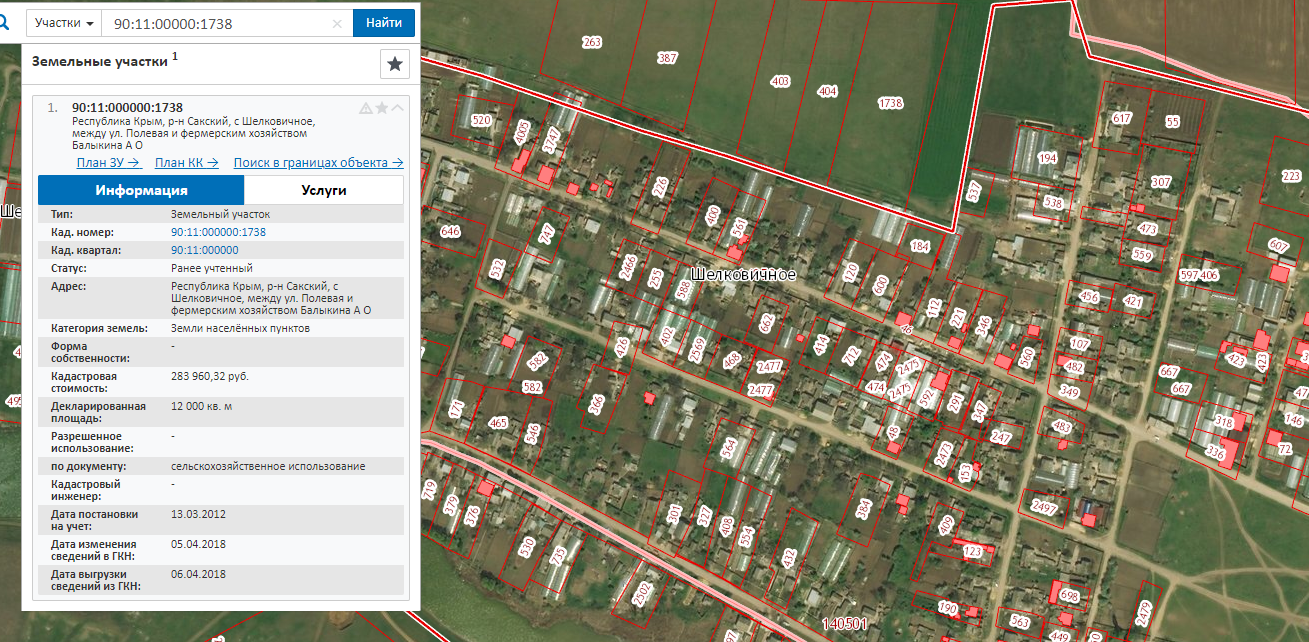Viewport: 1309px width, 642px height.
Task: Click the magnifier search icon
Action: tap(4, 22)
